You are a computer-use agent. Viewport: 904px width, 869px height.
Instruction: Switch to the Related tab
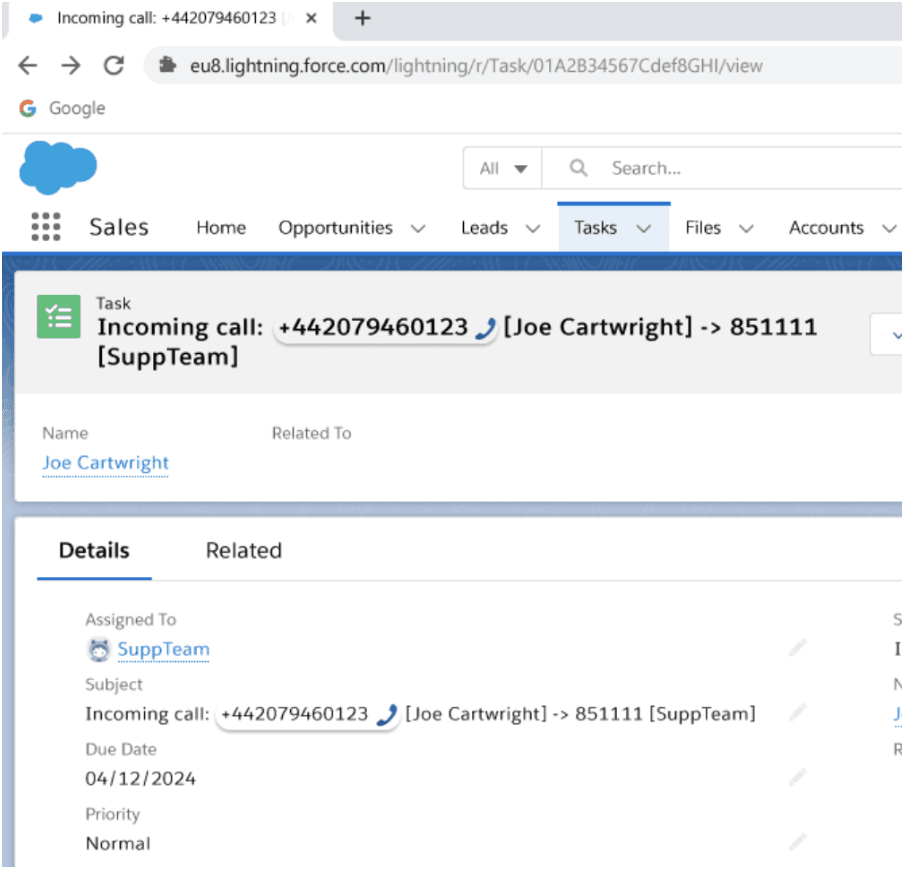pyautogui.click(x=244, y=551)
